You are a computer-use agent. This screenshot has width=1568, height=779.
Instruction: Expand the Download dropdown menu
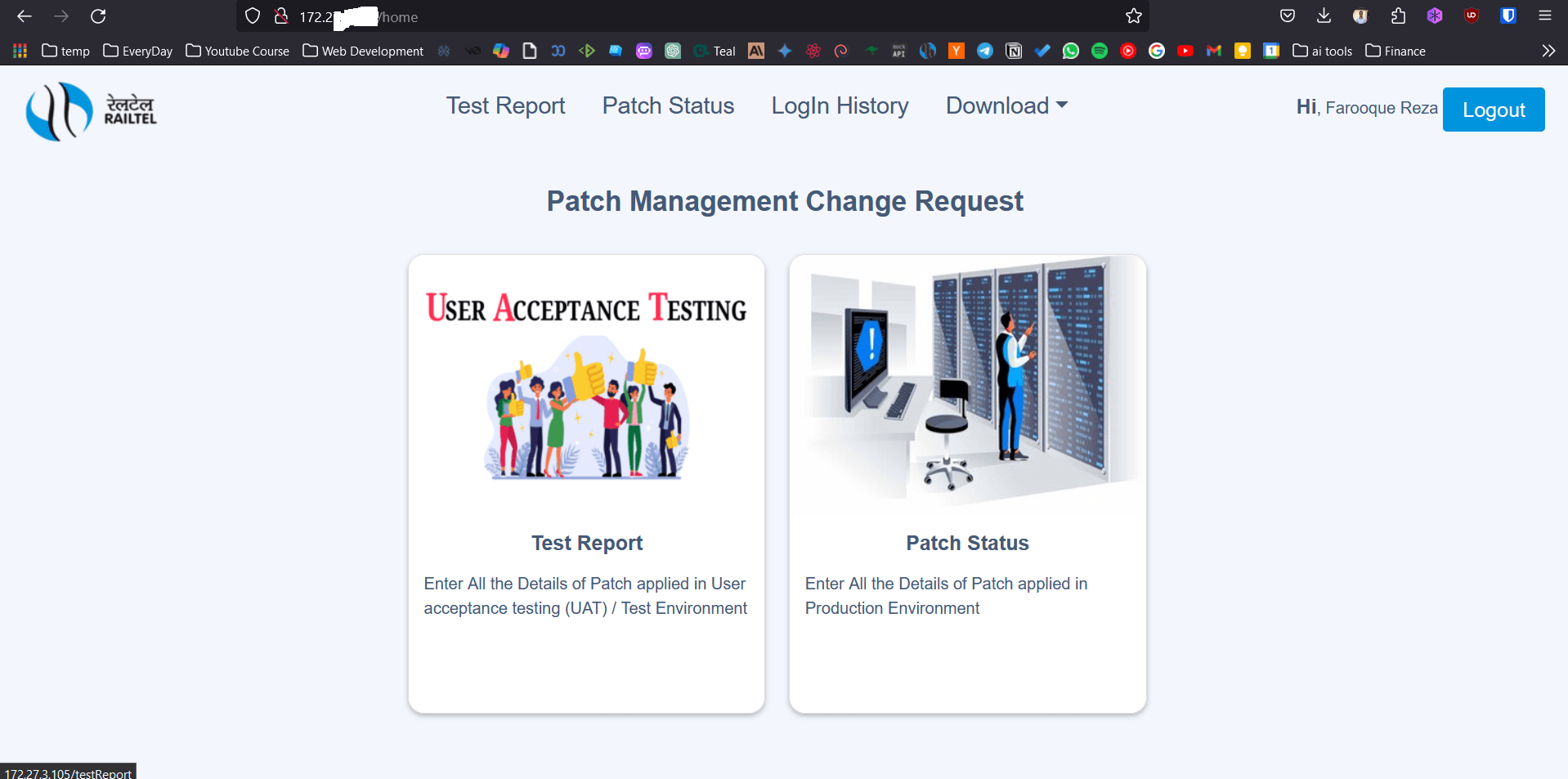1006,106
